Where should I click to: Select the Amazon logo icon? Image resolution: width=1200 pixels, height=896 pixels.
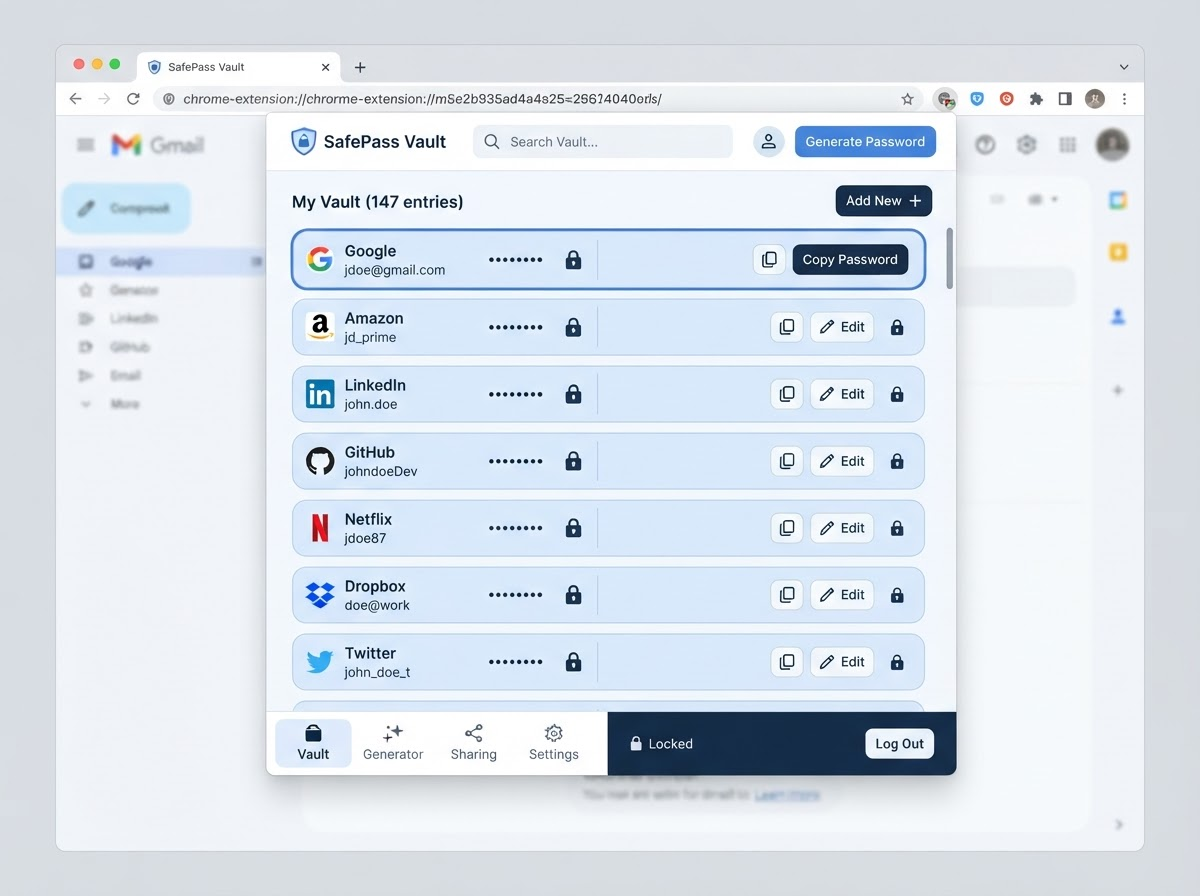(319, 327)
